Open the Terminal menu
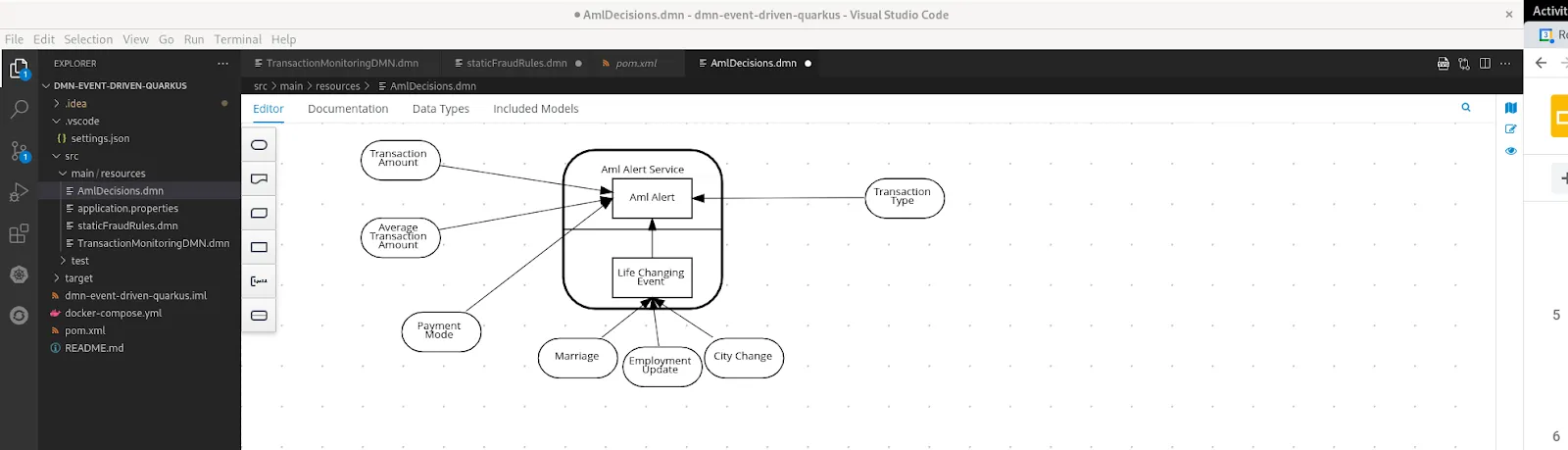Image resolution: width=1568 pixels, height=450 pixels. pos(238,39)
